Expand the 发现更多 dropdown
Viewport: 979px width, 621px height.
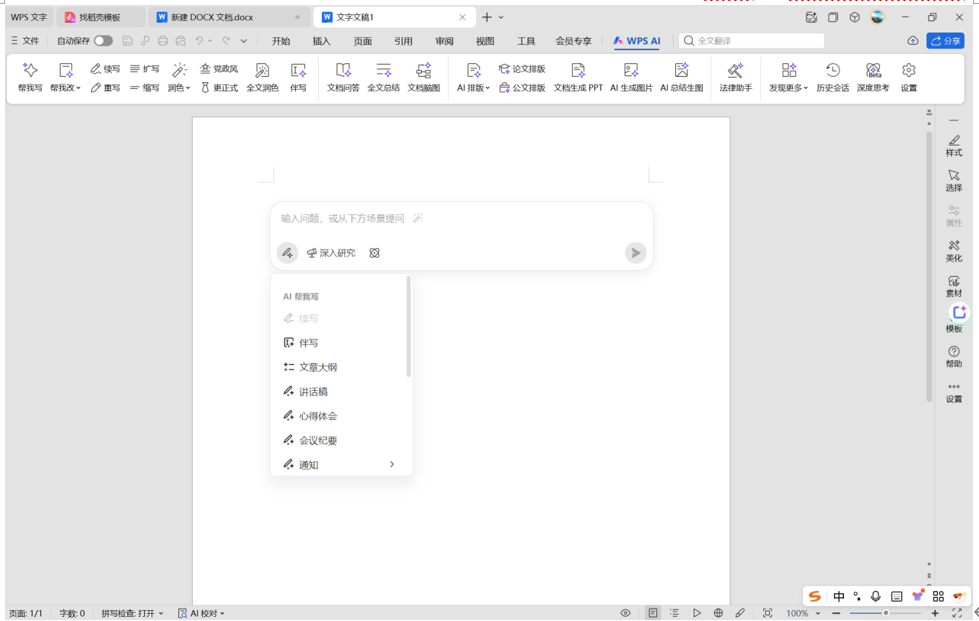pyautogui.click(x=789, y=77)
